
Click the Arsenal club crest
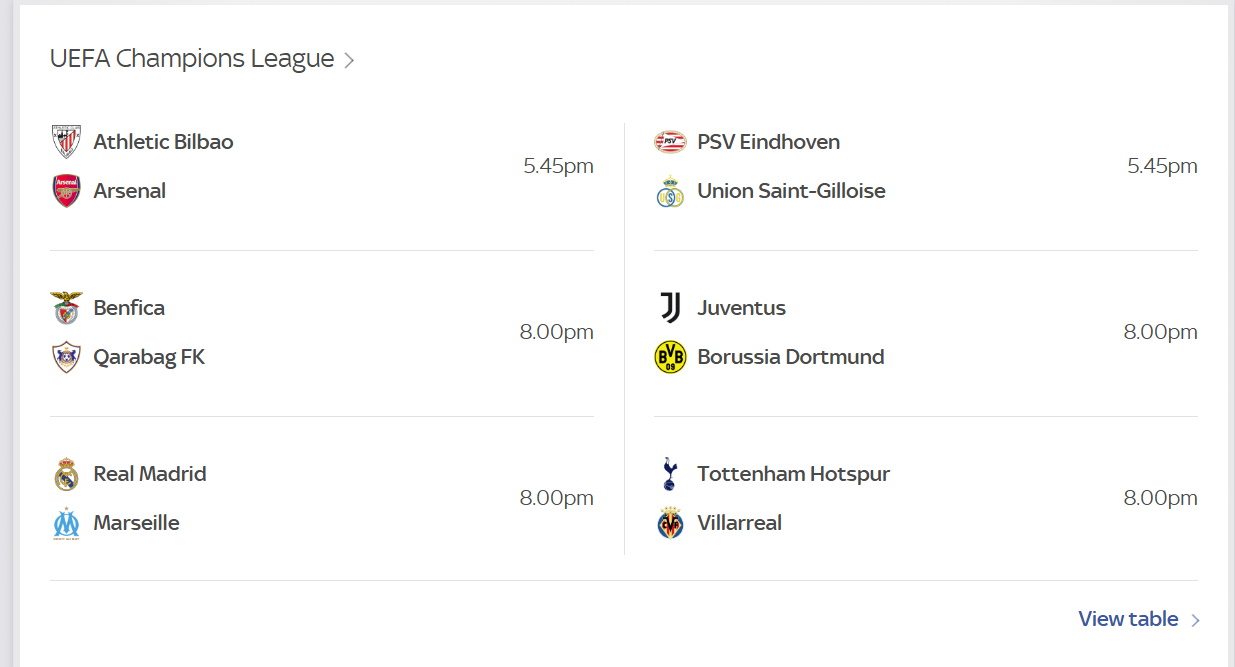(66, 191)
